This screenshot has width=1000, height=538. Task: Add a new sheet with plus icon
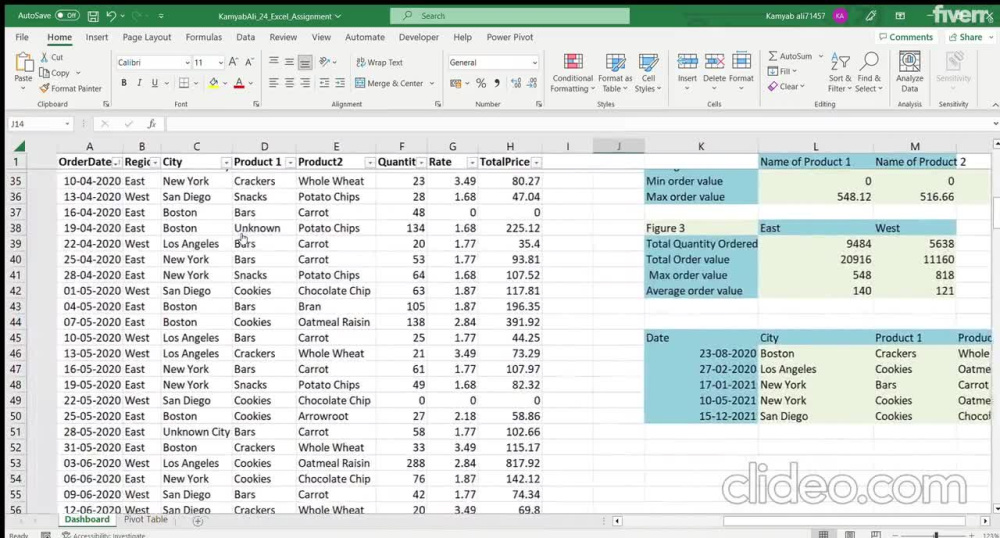point(198,521)
